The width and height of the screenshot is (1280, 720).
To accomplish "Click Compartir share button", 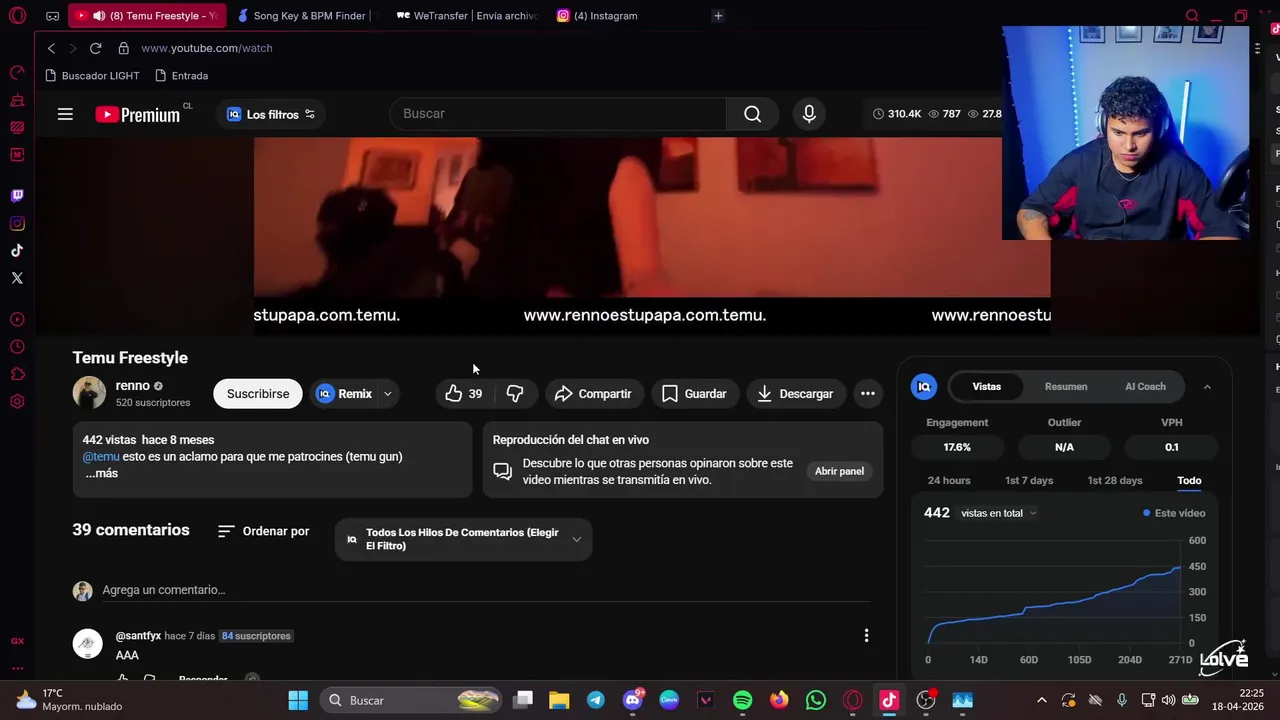I will coord(593,394).
